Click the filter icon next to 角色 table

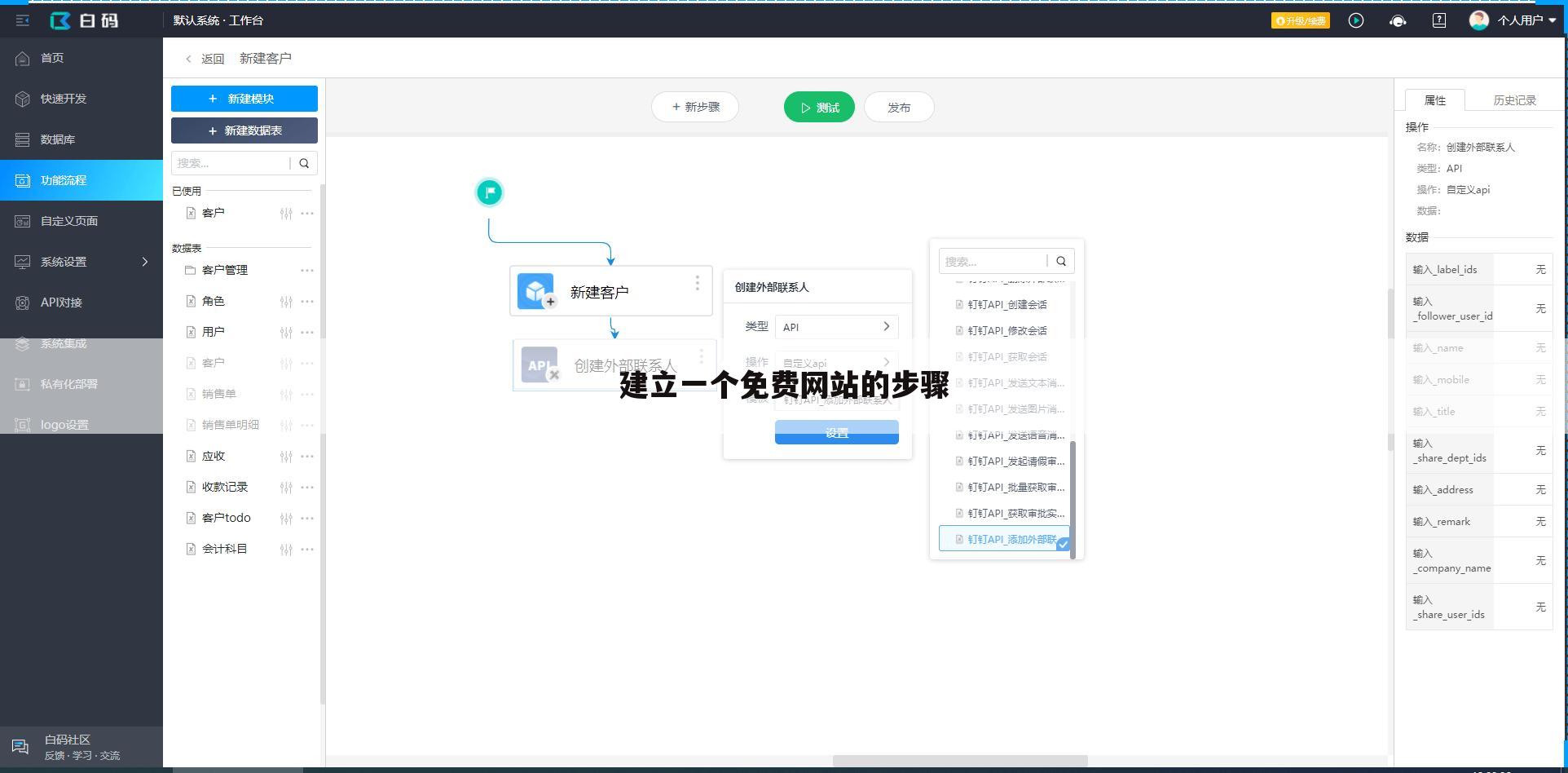[x=286, y=301]
